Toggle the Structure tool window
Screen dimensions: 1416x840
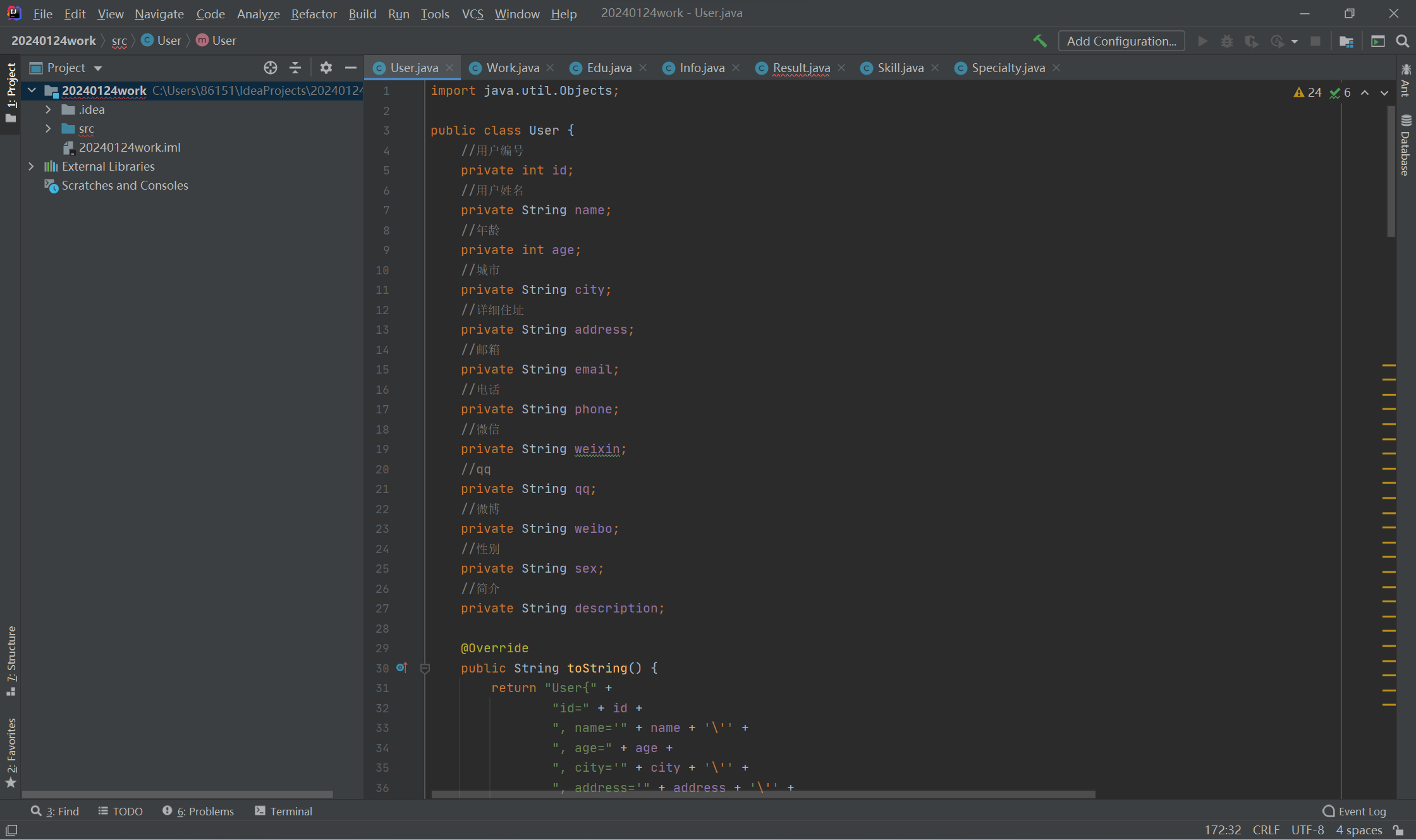pos(11,660)
